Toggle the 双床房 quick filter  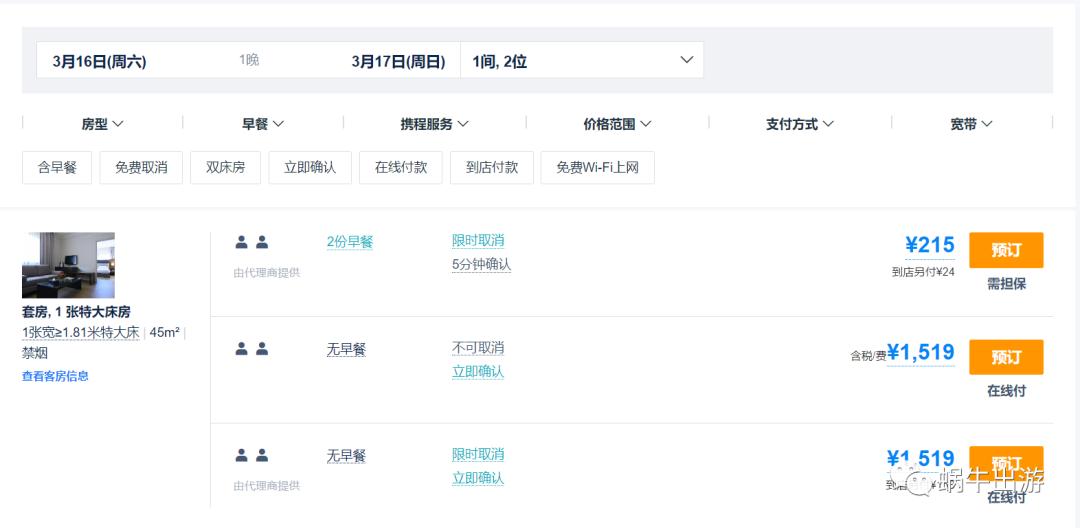tap(225, 167)
